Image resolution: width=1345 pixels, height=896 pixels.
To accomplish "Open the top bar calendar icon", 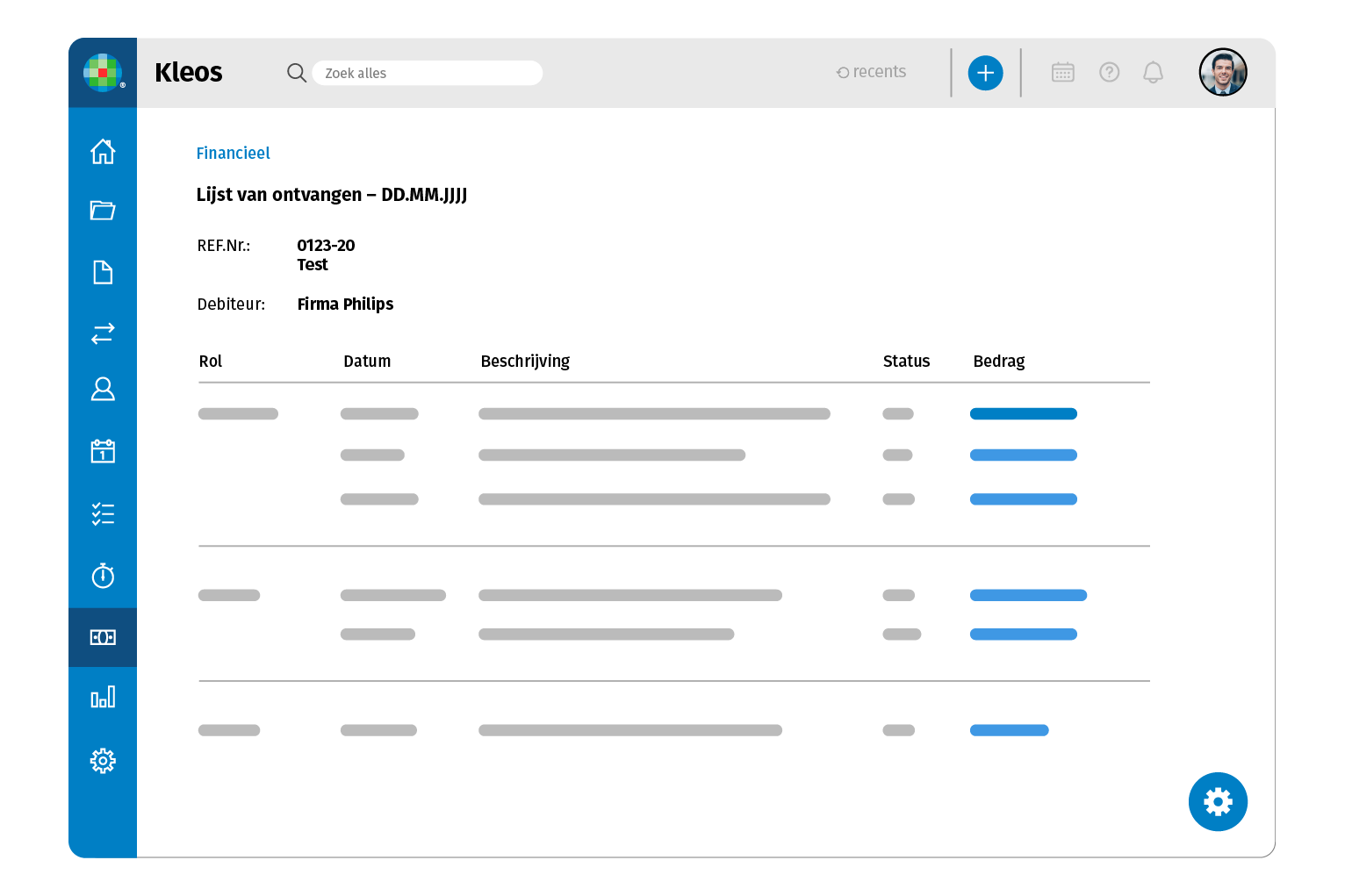I will (x=1062, y=73).
